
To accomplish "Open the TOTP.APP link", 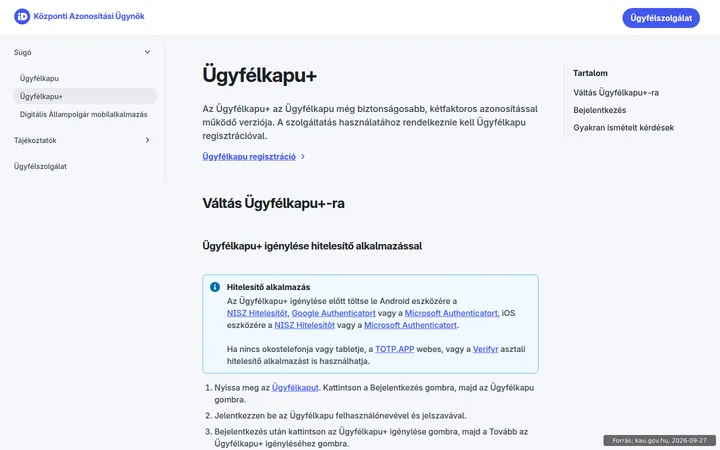I will [x=394, y=349].
